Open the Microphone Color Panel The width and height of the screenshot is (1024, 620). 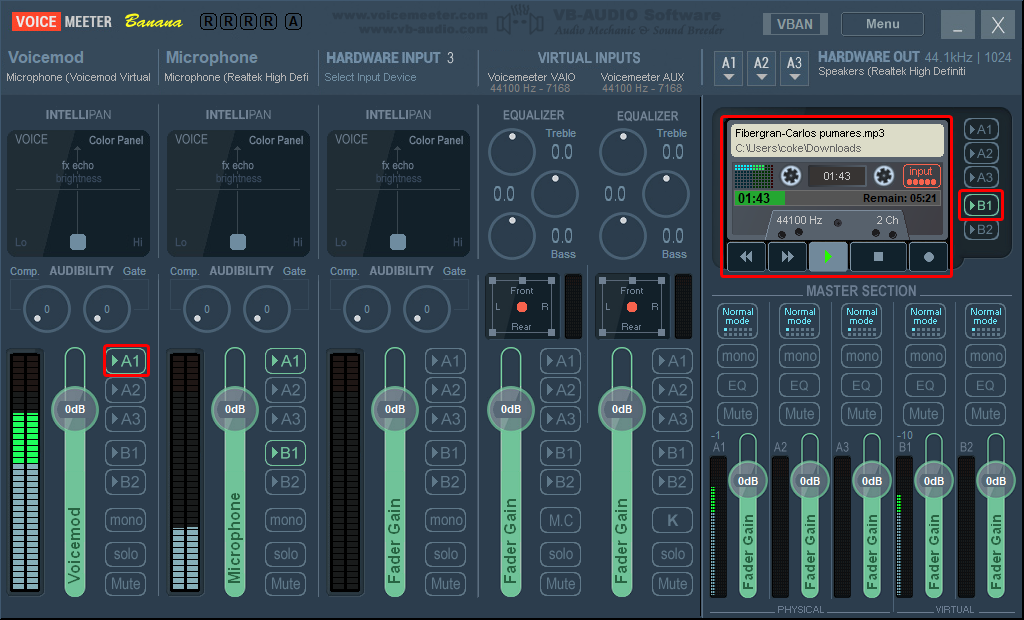[x=276, y=140]
